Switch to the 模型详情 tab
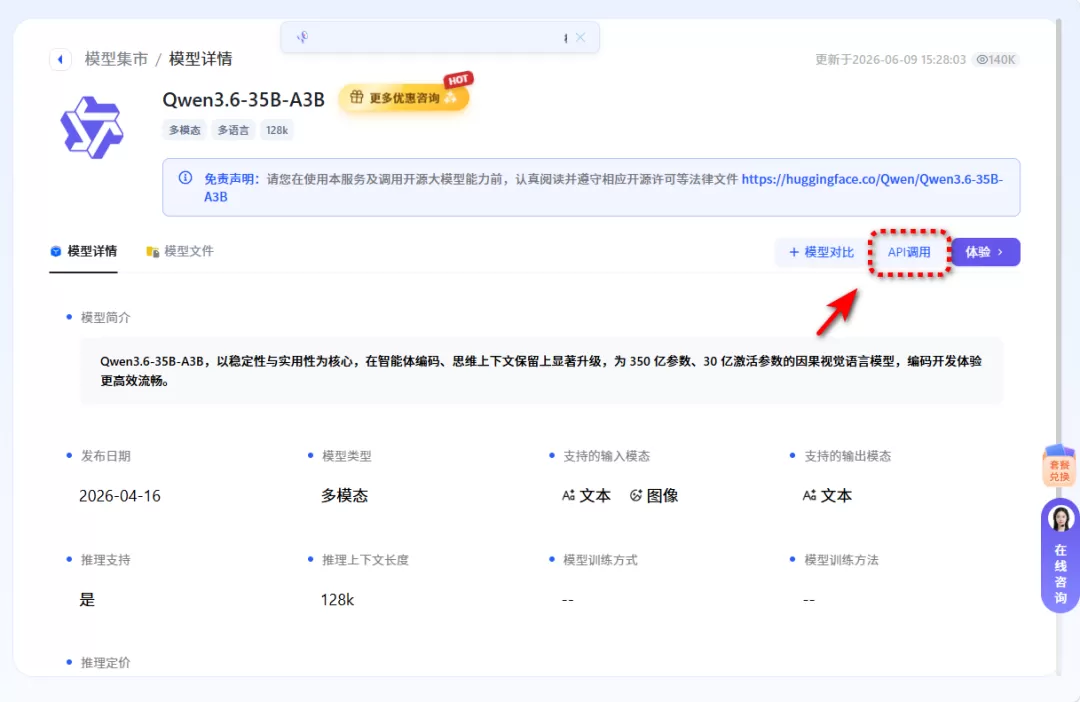Screen dimensions: 1080x702 83,251
